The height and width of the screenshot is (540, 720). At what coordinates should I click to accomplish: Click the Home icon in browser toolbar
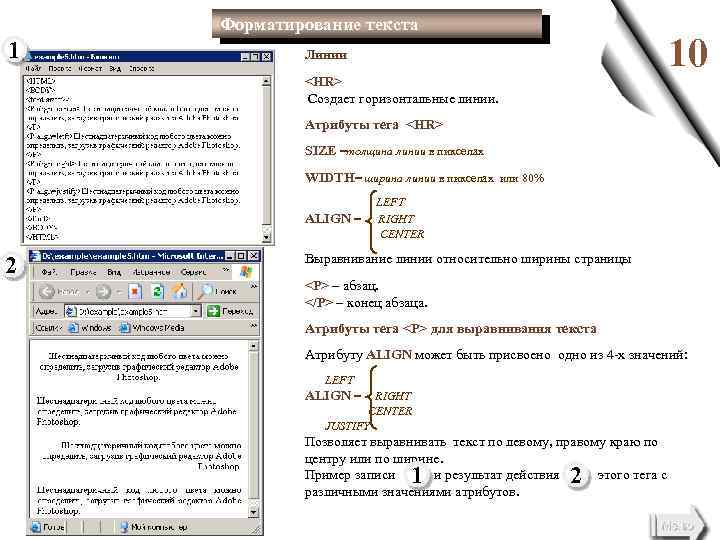pyautogui.click(x=180, y=291)
